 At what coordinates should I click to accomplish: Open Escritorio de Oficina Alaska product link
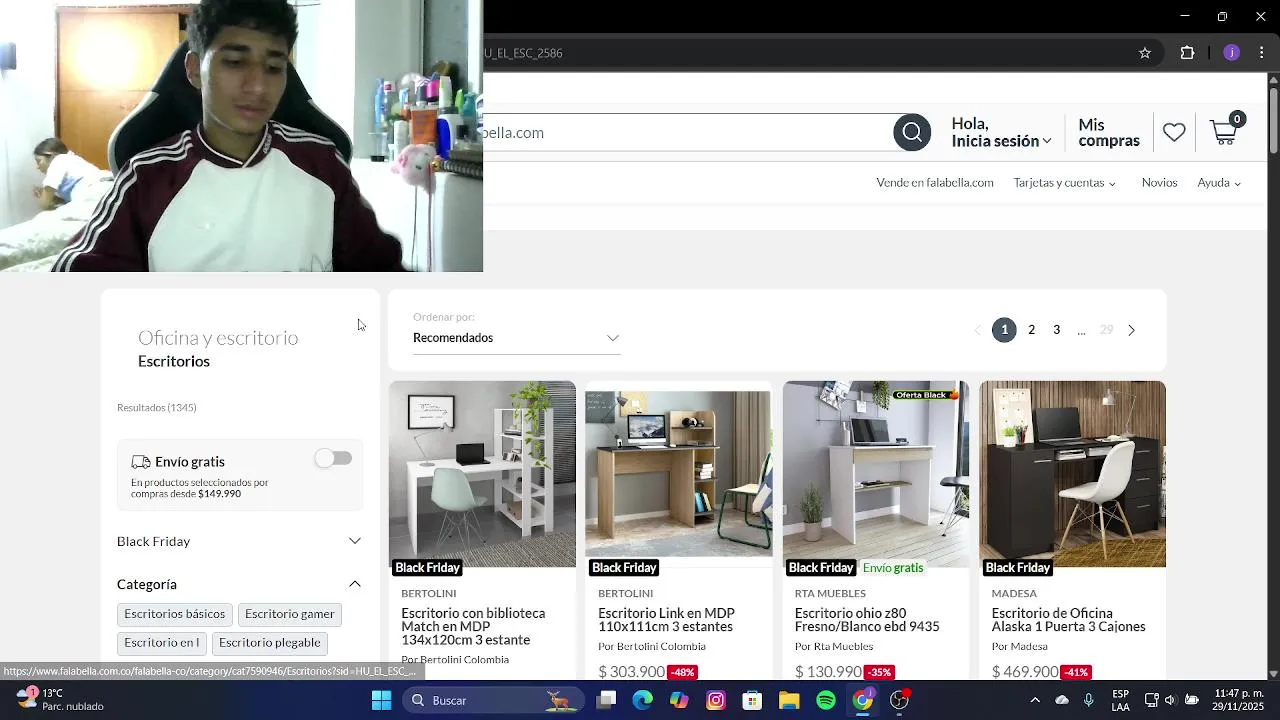coord(1068,620)
